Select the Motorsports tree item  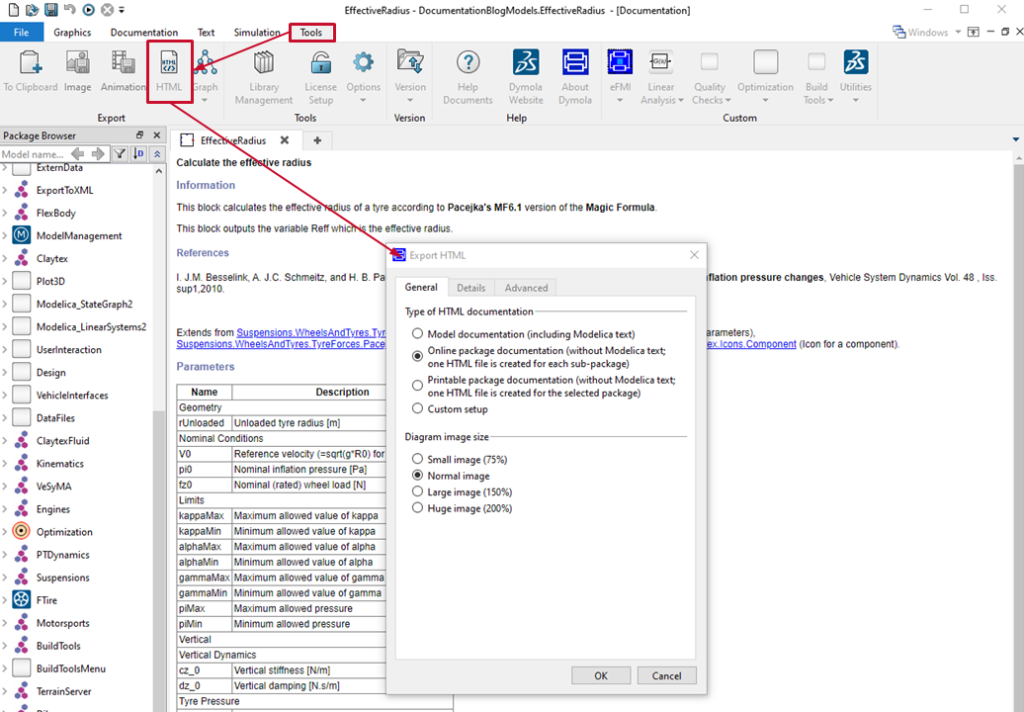click(x=63, y=623)
